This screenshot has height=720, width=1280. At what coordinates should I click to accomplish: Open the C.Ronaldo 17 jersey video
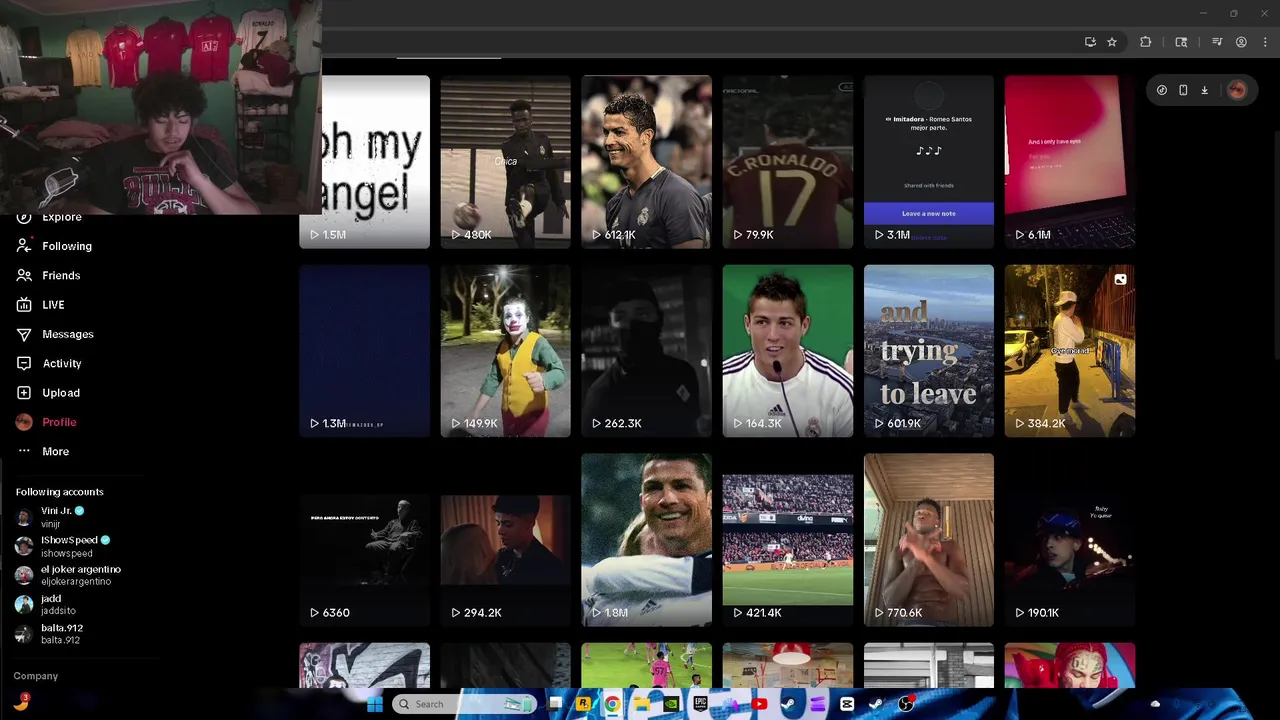pos(788,161)
